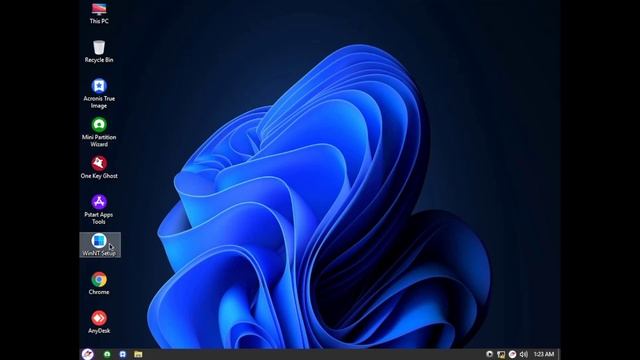Launch Mini Partition Wizard shortcut
Image resolution: width=640 pixels, height=360 pixels.
(99, 132)
